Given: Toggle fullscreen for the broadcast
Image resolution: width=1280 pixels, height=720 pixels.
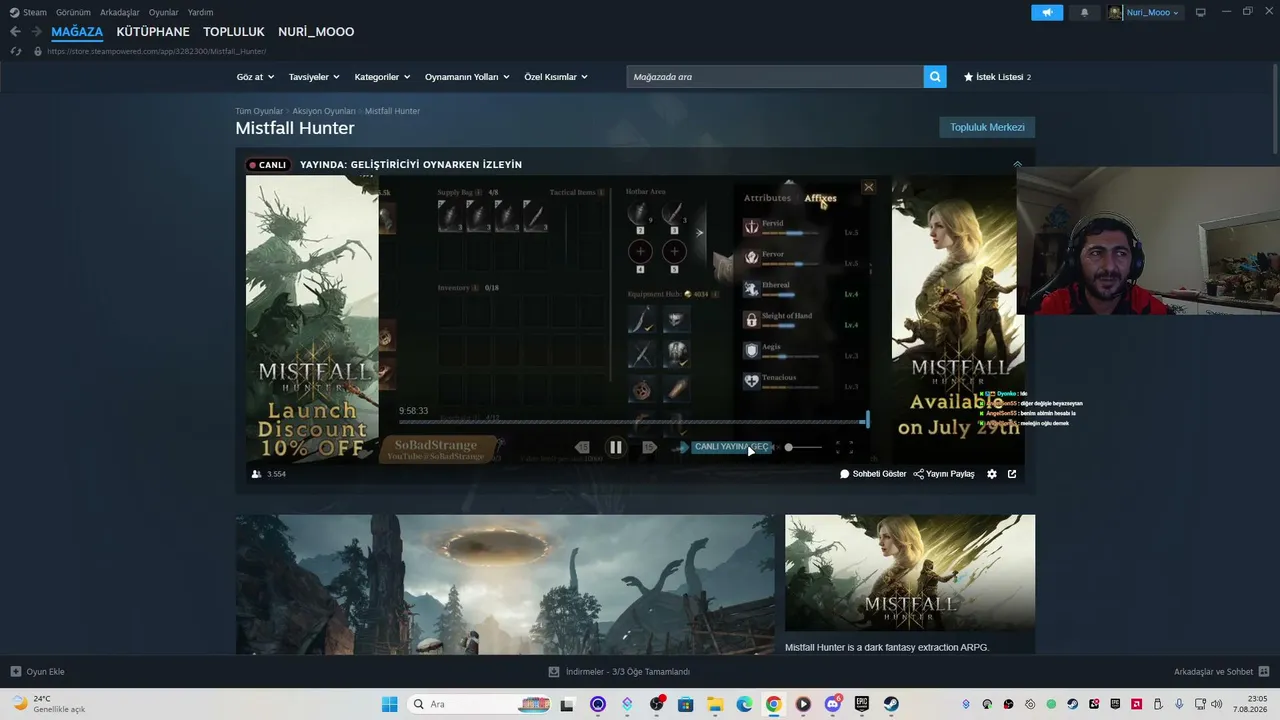Looking at the screenshot, I should pos(844,448).
